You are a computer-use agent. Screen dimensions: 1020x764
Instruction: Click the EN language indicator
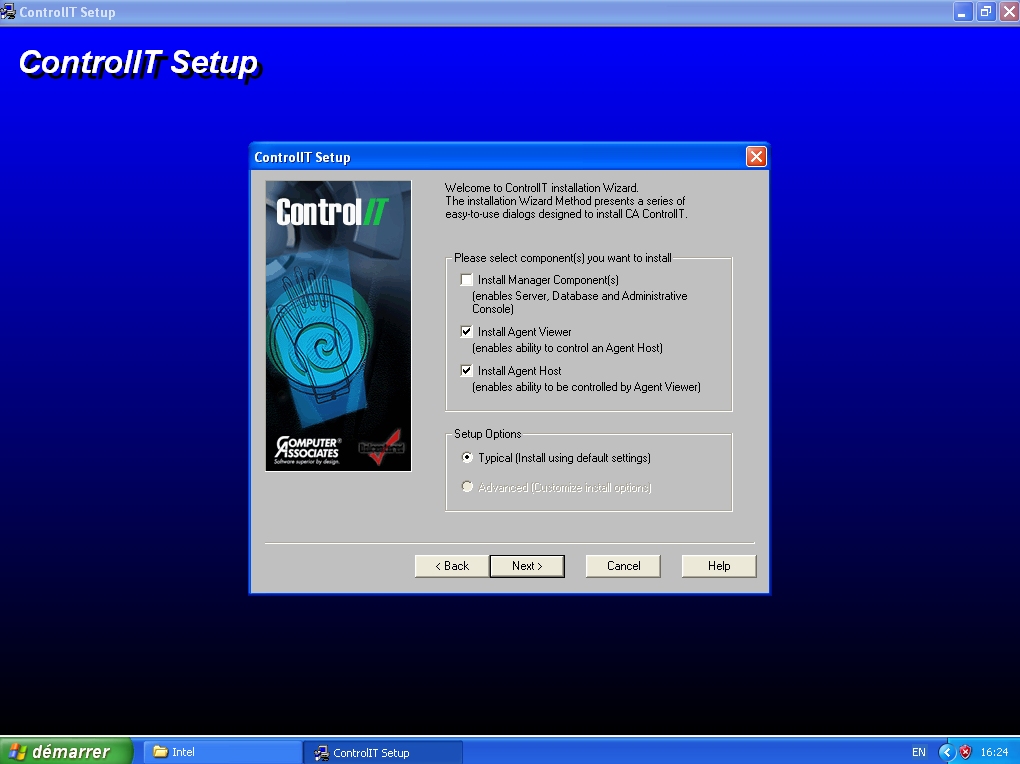(x=918, y=752)
